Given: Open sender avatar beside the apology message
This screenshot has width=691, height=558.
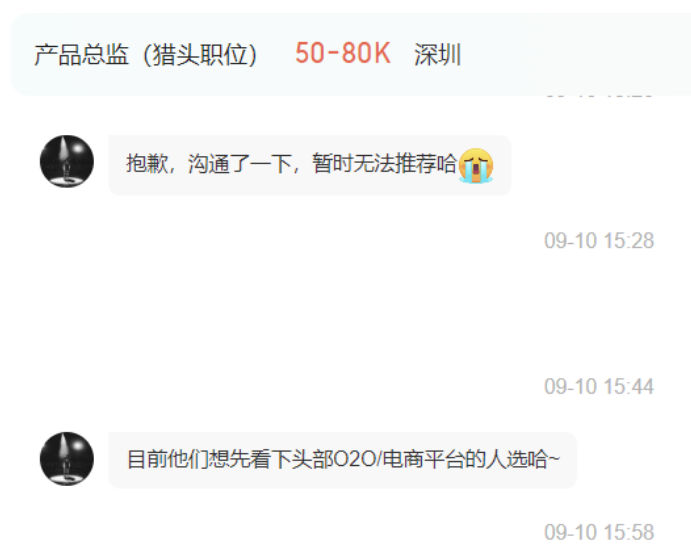Looking at the screenshot, I should click(x=67, y=161).
